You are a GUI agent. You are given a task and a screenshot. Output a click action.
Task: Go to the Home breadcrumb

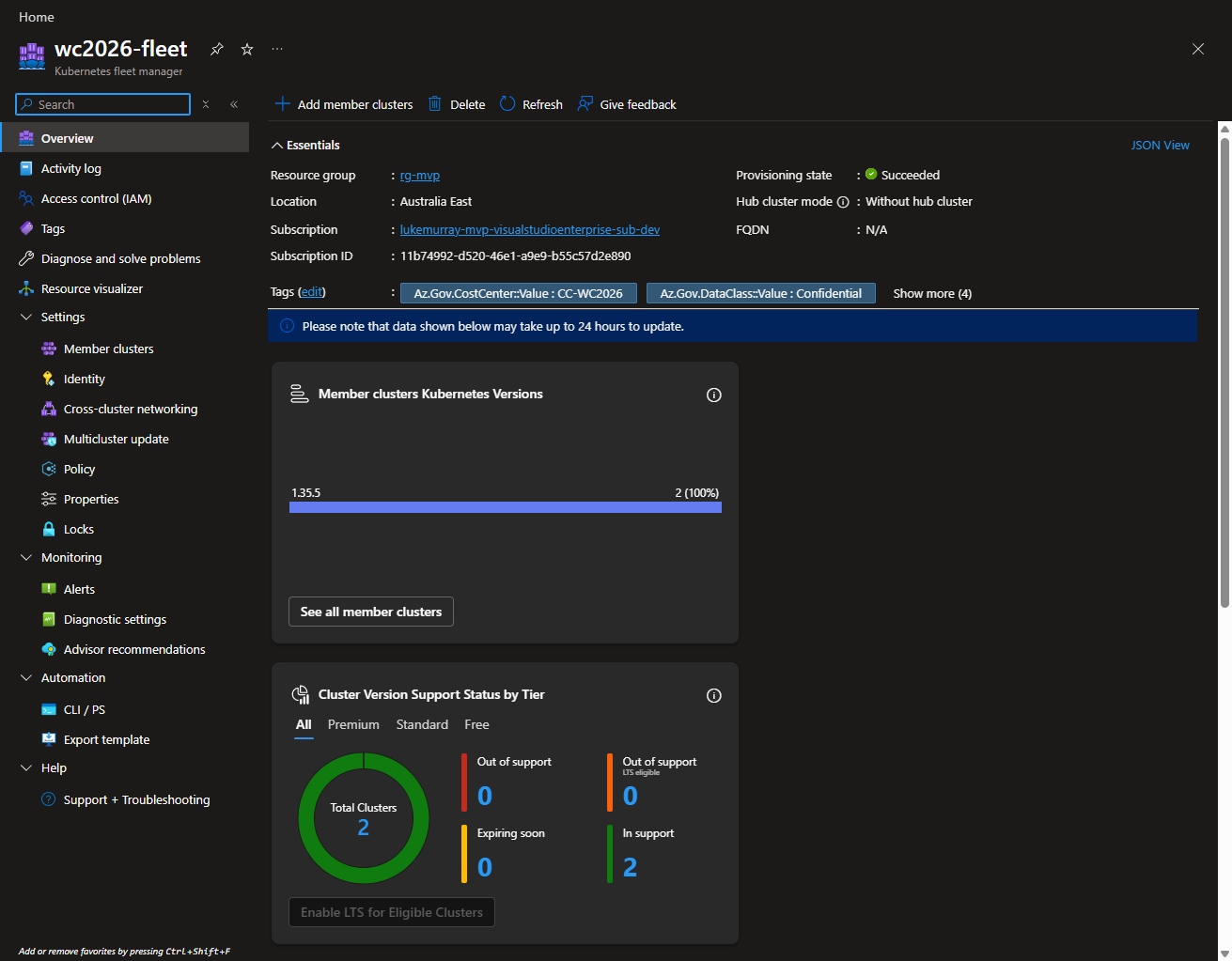click(37, 17)
